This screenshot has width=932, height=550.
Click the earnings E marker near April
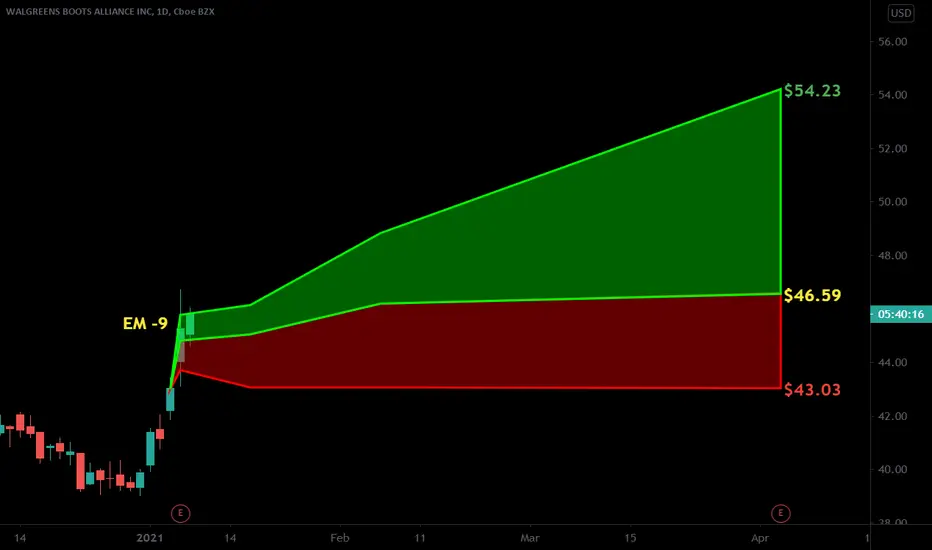780,513
